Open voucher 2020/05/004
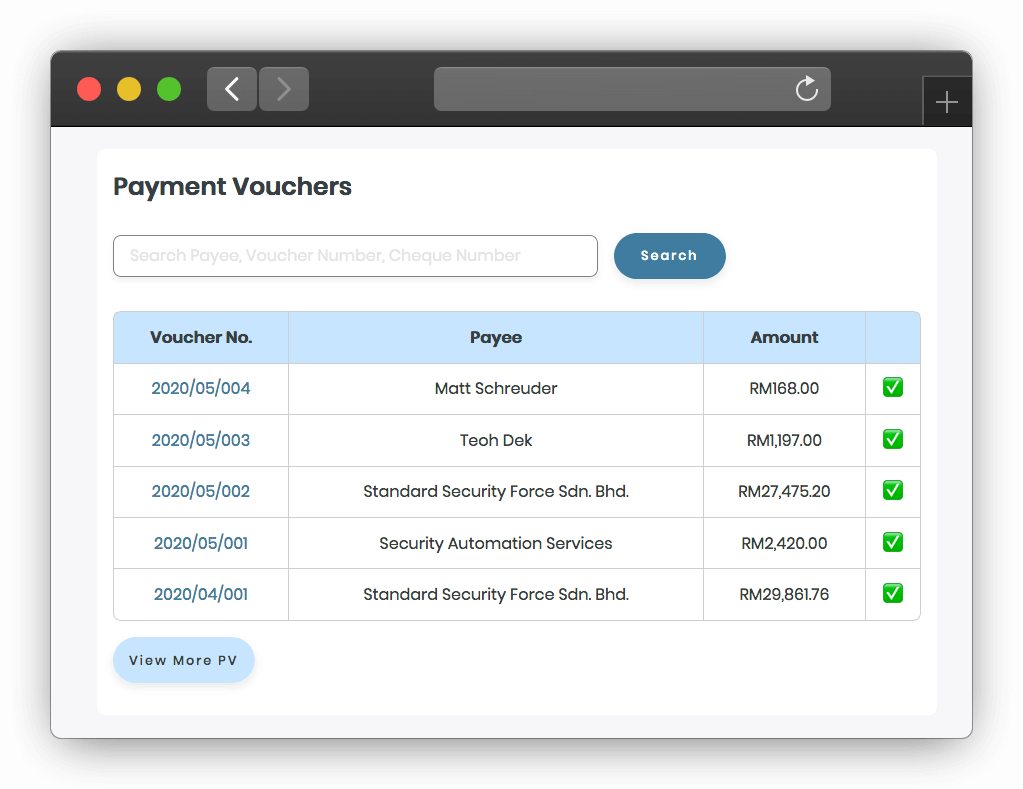 pos(200,388)
